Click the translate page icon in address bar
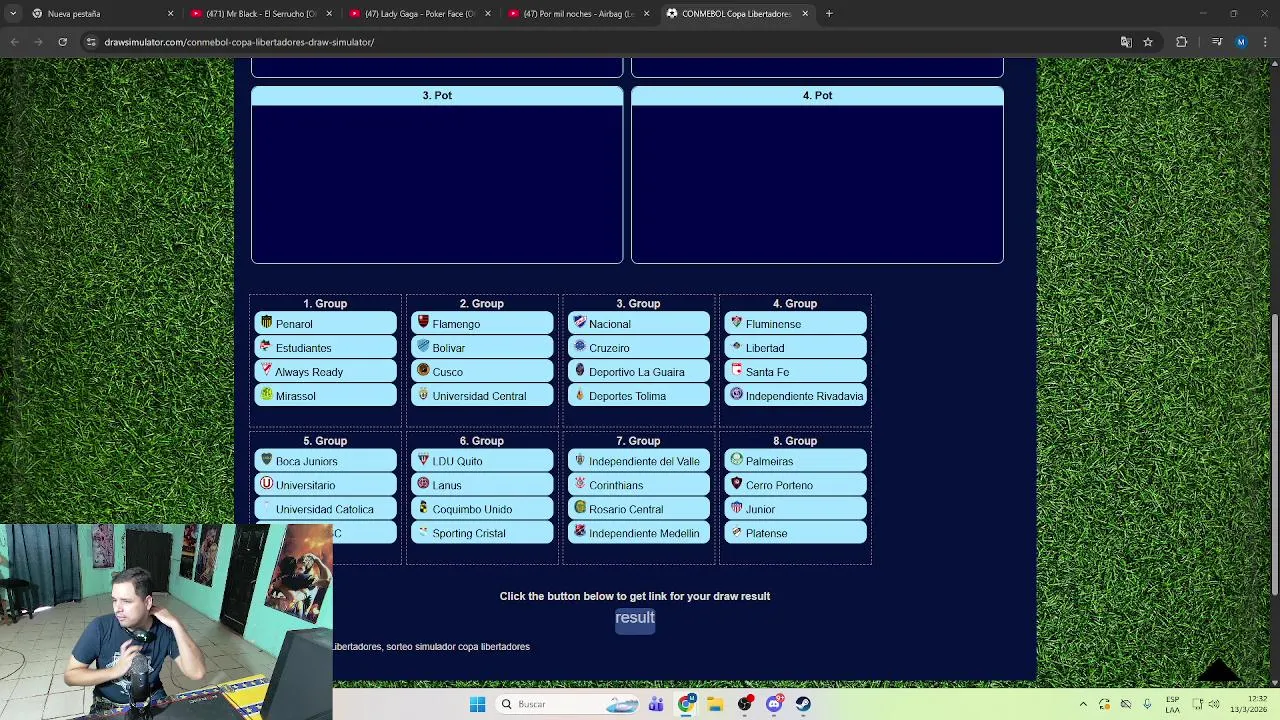 pyautogui.click(x=1126, y=42)
